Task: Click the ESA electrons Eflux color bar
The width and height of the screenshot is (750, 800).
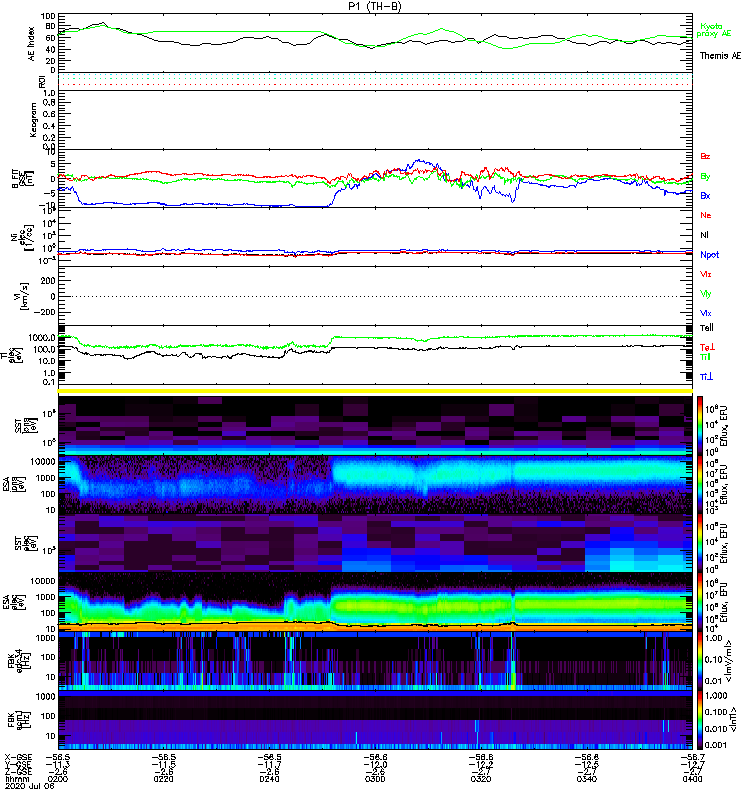Action: 700,601
